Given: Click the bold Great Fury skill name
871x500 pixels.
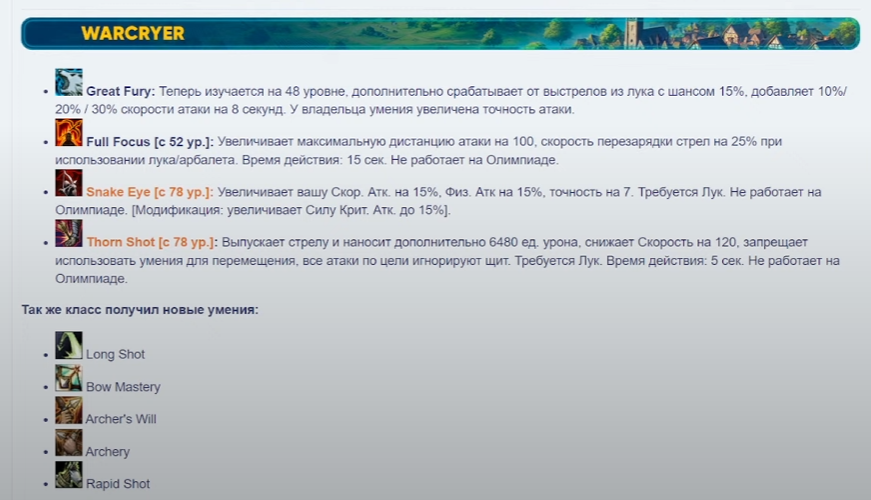Looking at the screenshot, I should (x=121, y=92).
